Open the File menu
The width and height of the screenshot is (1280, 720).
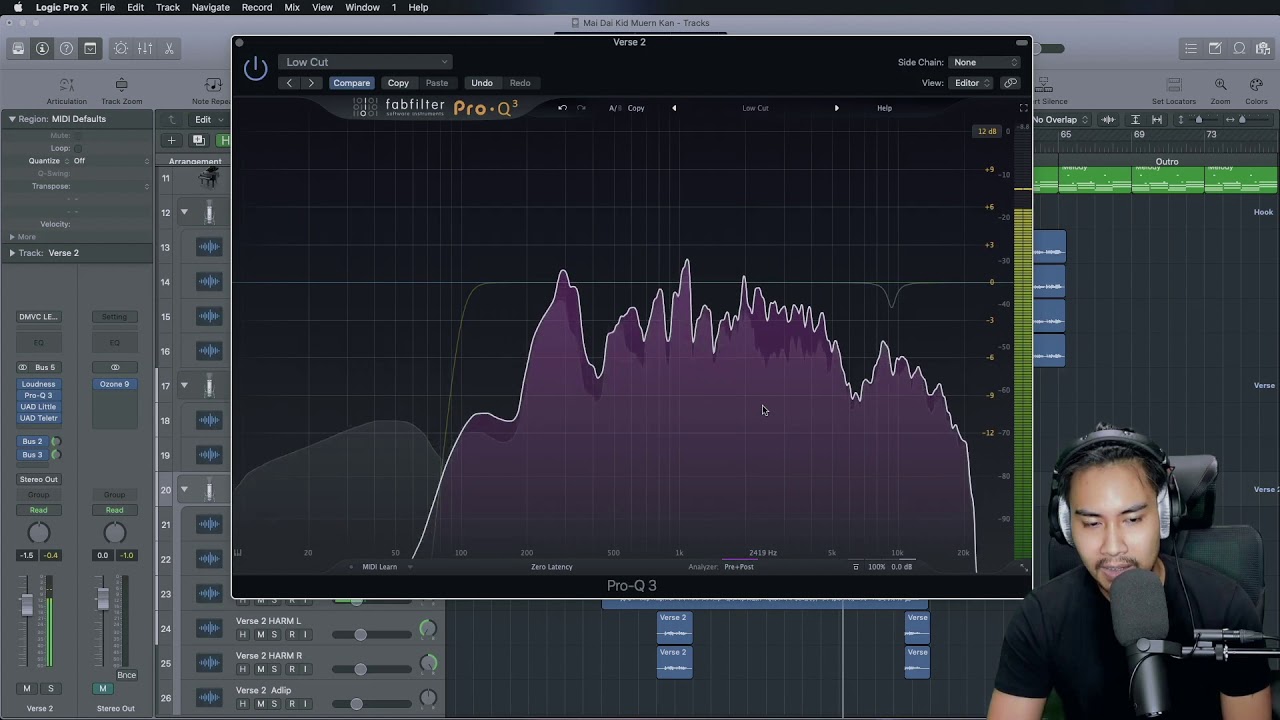click(107, 7)
